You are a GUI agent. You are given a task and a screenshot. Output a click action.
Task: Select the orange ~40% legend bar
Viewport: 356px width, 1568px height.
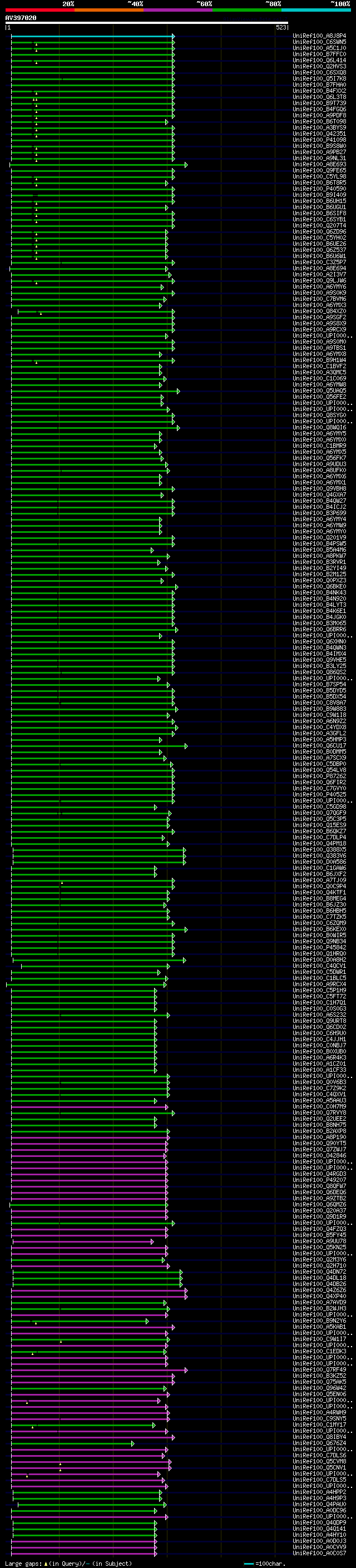109,10
